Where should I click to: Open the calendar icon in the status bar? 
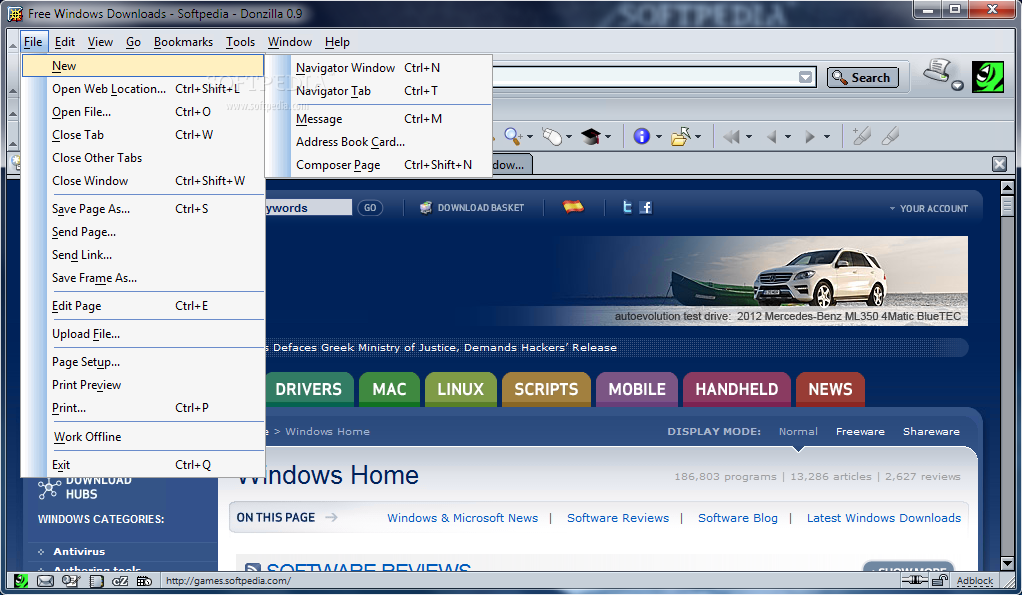(x=145, y=581)
